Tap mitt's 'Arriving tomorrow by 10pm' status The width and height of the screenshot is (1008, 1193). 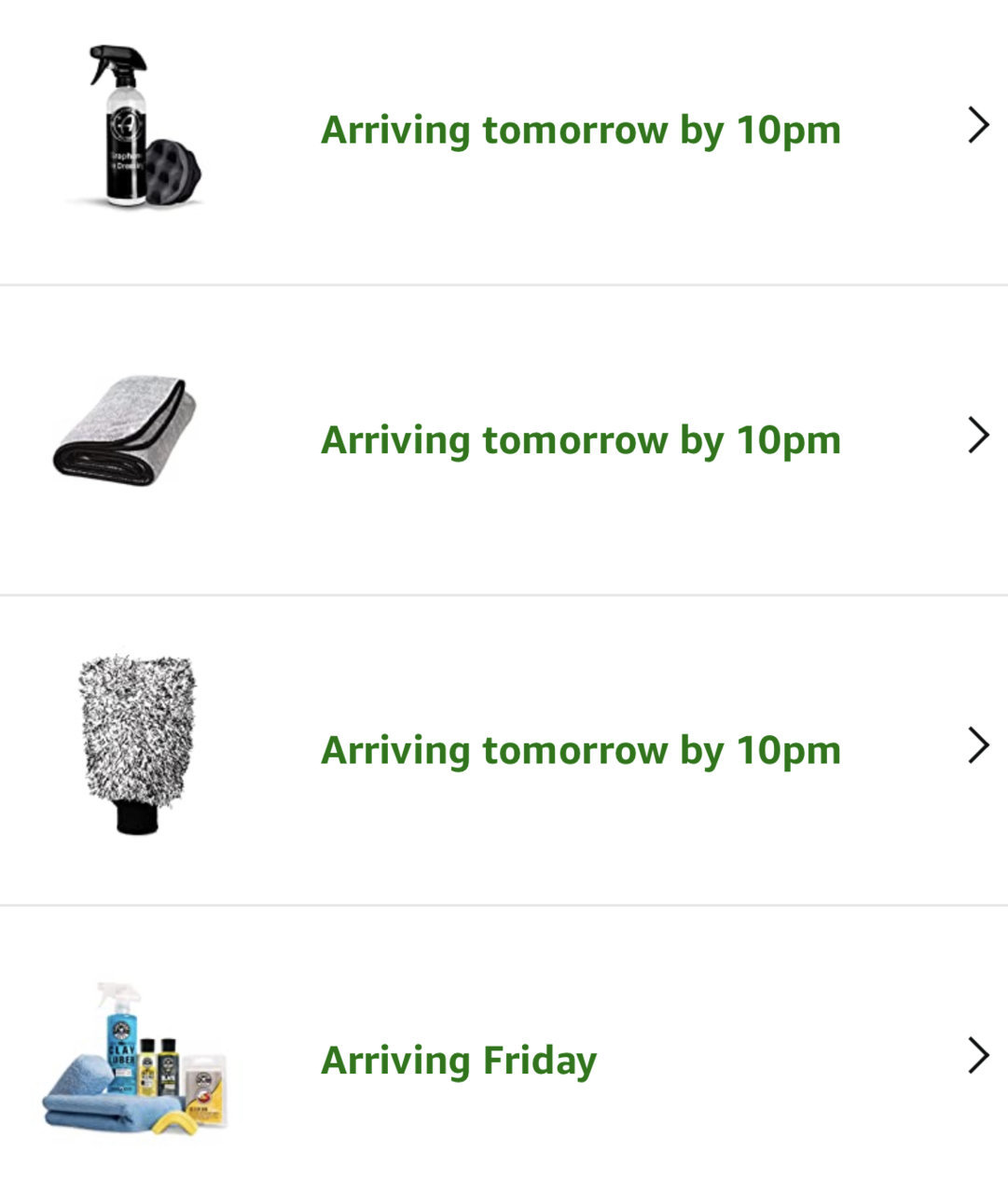581,750
